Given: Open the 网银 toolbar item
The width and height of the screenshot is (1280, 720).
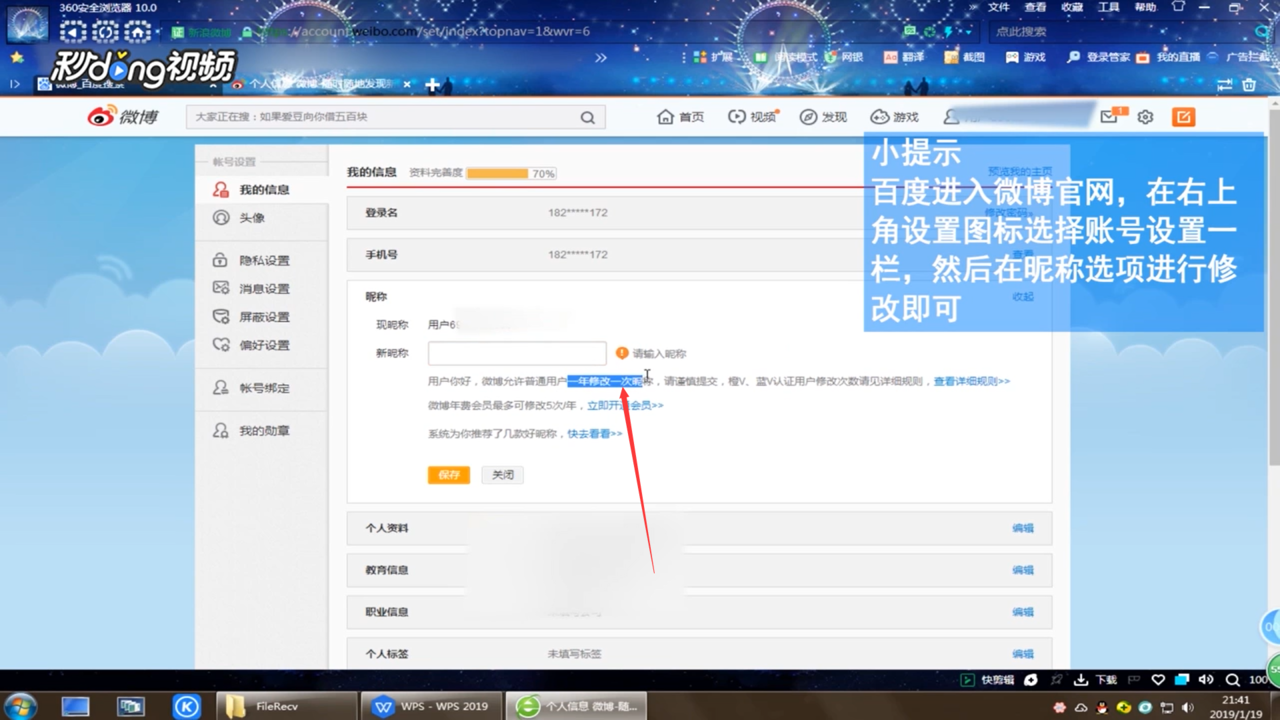Looking at the screenshot, I should [x=844, y=57].
